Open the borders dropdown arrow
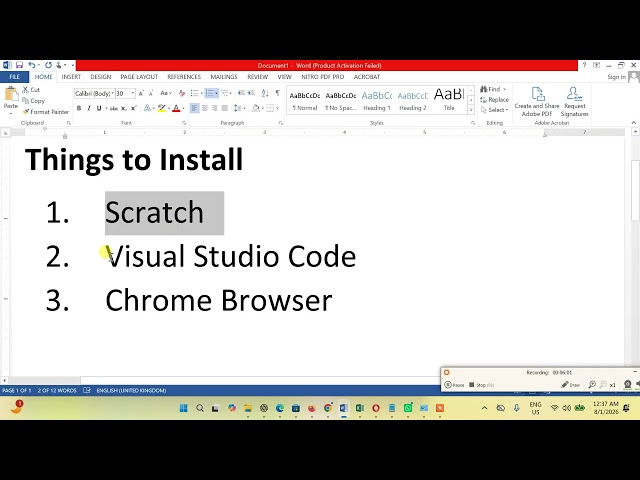The height and width of the screenshot is (480, 640). tap(277, 109)
